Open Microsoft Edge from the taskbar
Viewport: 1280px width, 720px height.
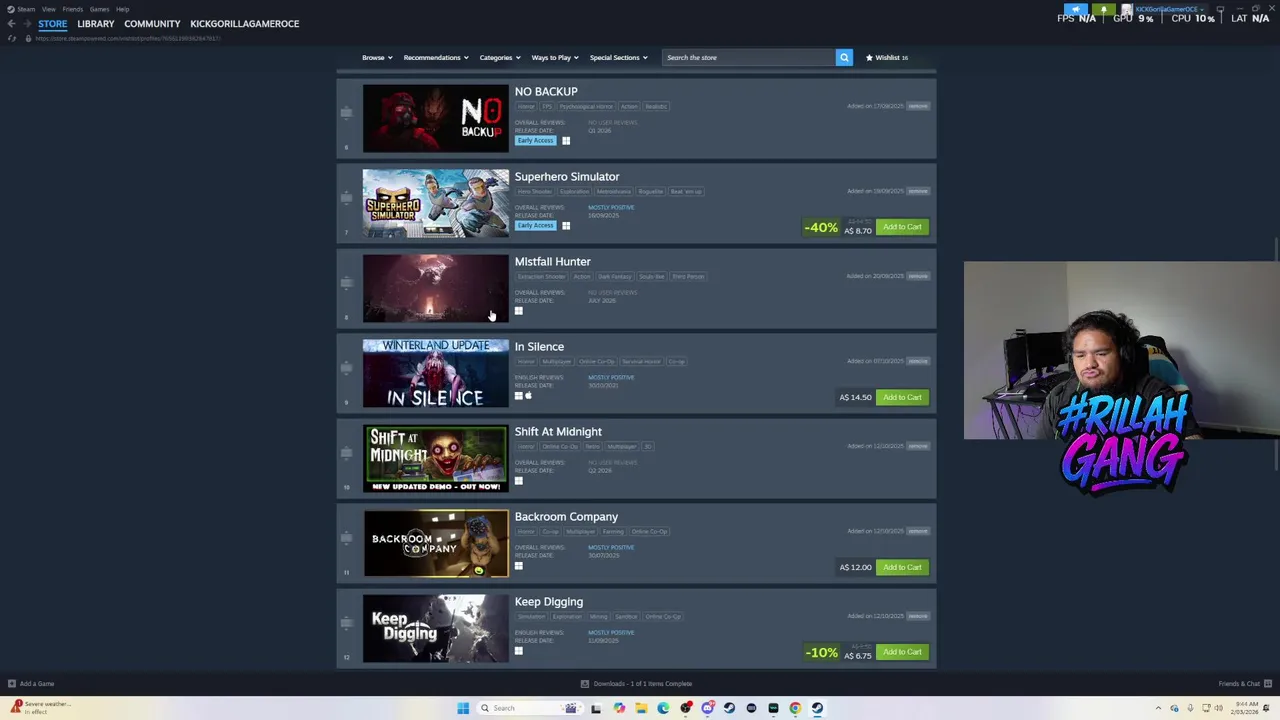(663, 708)
